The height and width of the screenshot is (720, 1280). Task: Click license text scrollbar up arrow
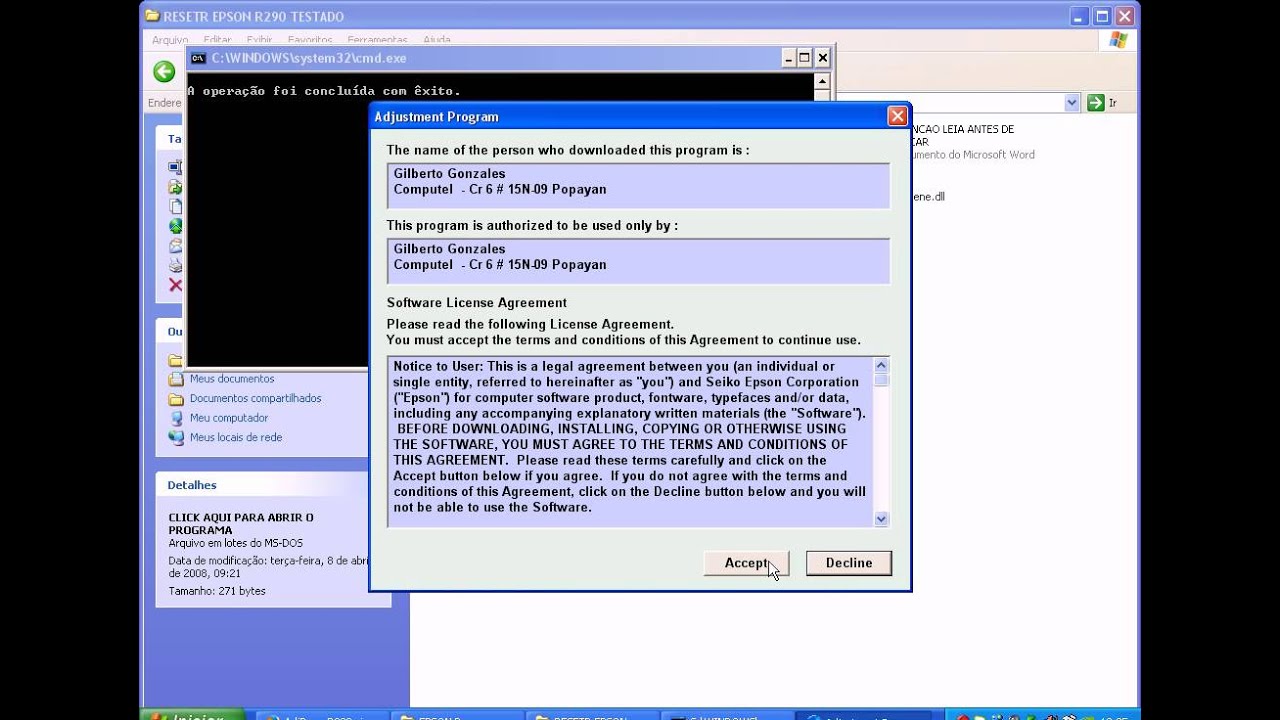(881, 365)
